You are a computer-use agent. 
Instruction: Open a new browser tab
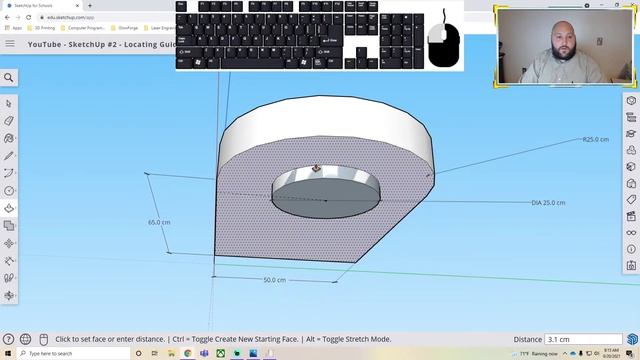point(90,6)
